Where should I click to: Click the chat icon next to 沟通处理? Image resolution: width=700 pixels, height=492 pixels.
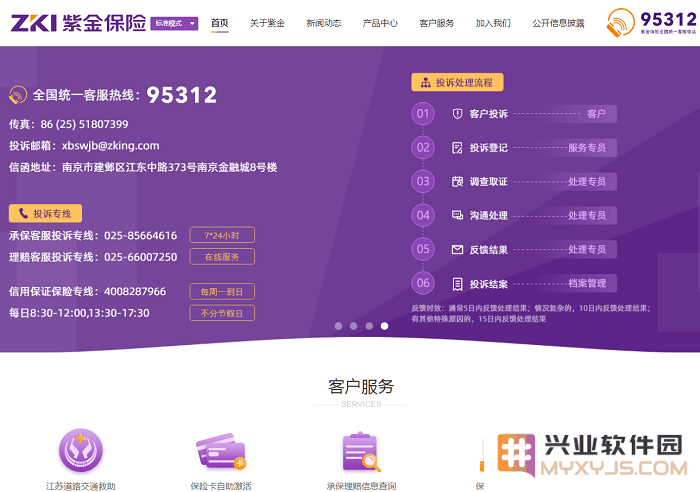457,216
